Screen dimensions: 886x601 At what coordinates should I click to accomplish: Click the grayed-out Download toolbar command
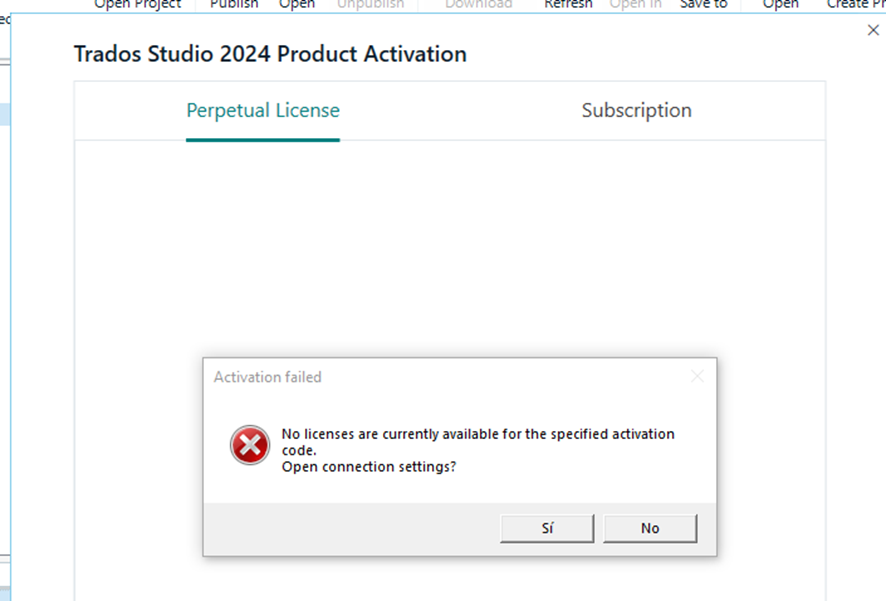[x=478, y=4]
